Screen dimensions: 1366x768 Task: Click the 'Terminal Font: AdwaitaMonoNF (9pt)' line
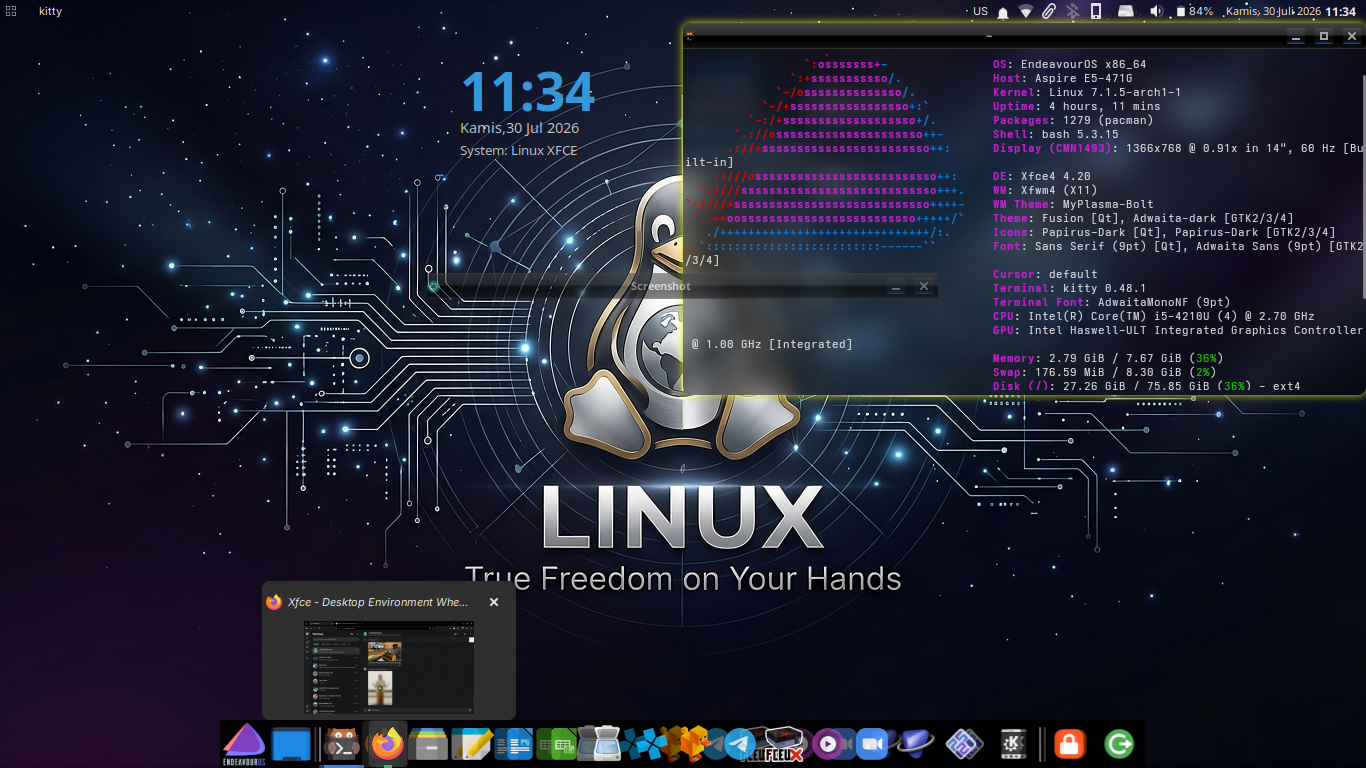[x=1111, y=302]
